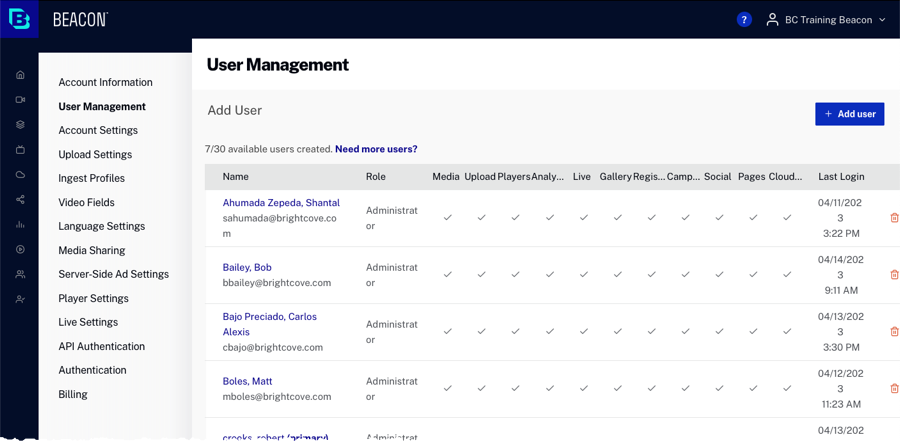Open Live Settings
Screen dimensions: 900x441
(x=88, y=322)
